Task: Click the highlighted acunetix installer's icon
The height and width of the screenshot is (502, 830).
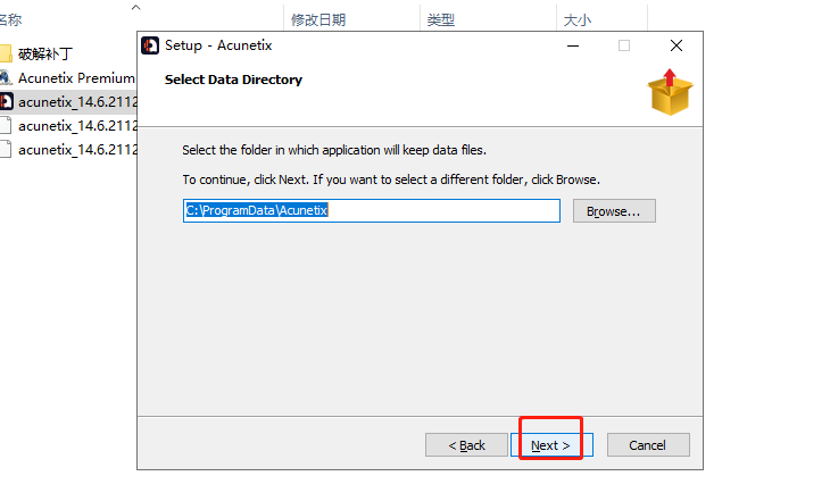Action: (6, 102)
